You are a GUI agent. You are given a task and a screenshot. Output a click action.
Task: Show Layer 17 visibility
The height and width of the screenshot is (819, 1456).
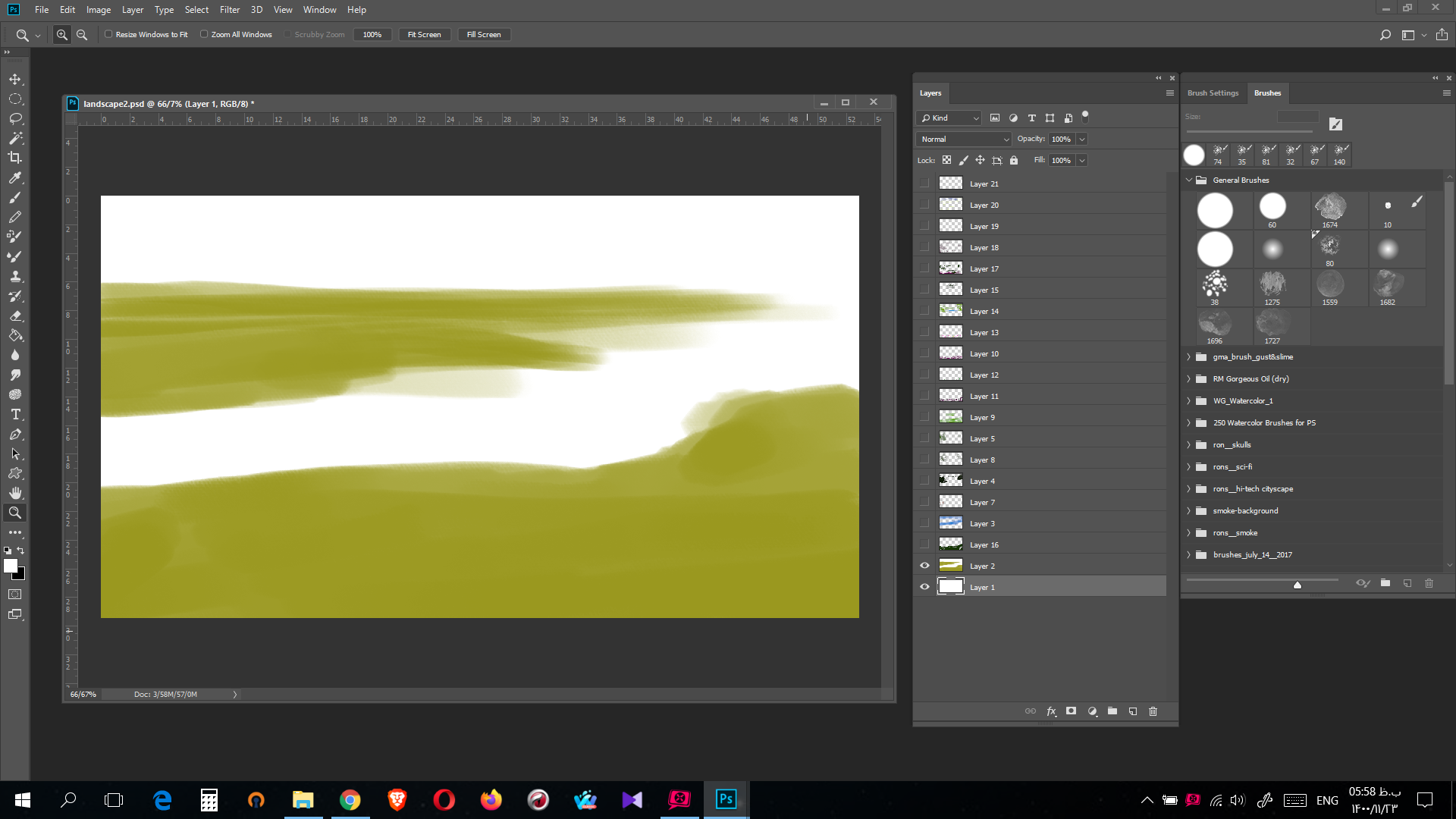[x=924, y=268]
